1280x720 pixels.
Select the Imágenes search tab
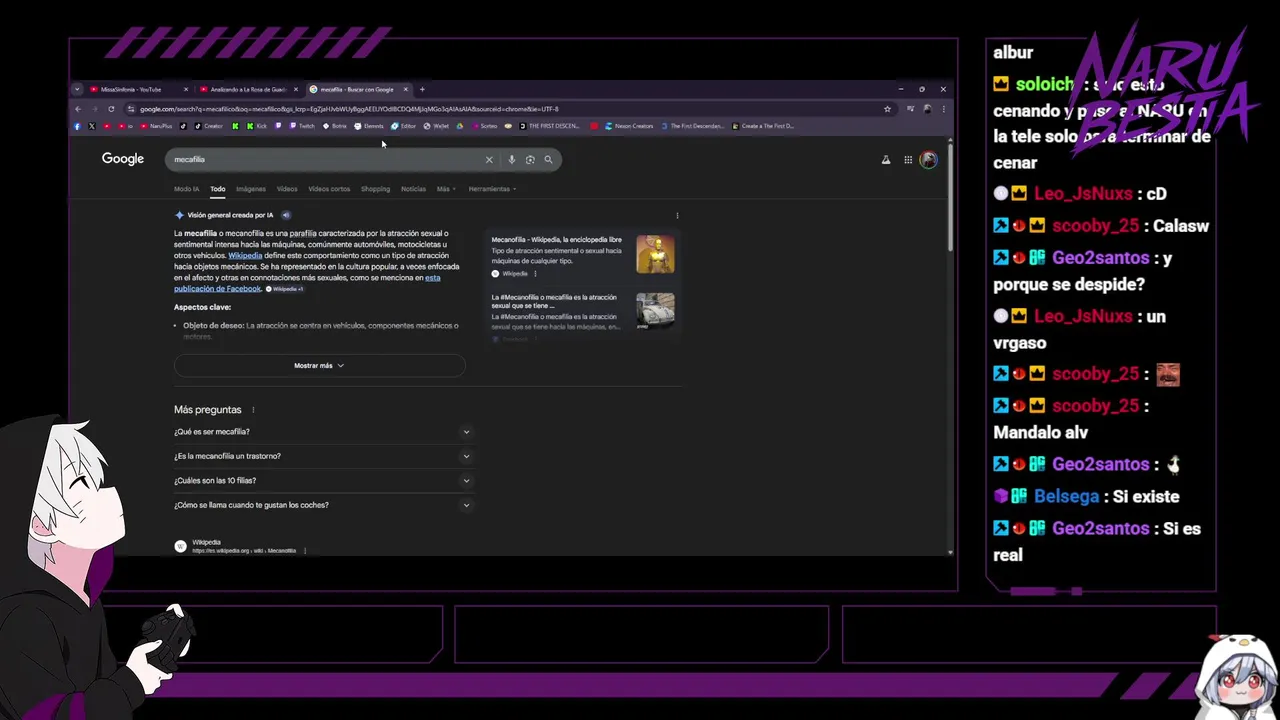(251, 189)
